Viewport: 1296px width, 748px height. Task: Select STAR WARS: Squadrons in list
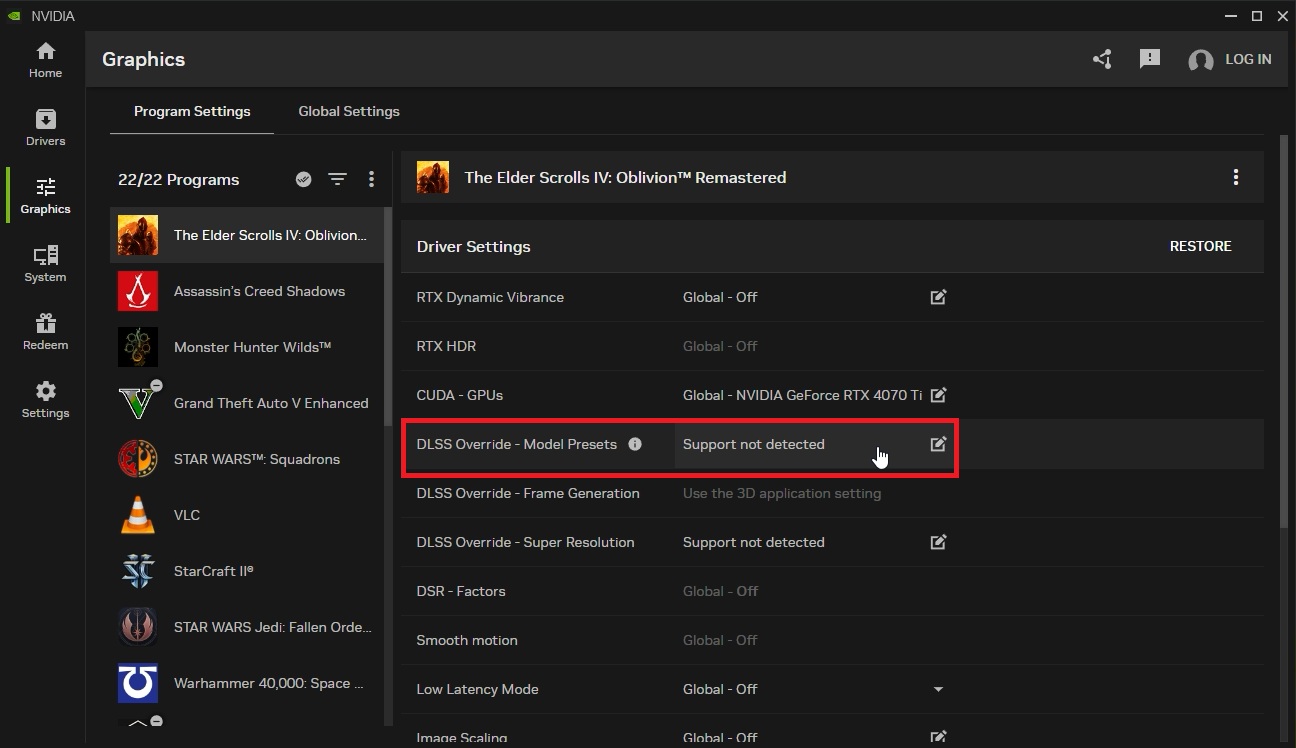click(x=246, y=459)
